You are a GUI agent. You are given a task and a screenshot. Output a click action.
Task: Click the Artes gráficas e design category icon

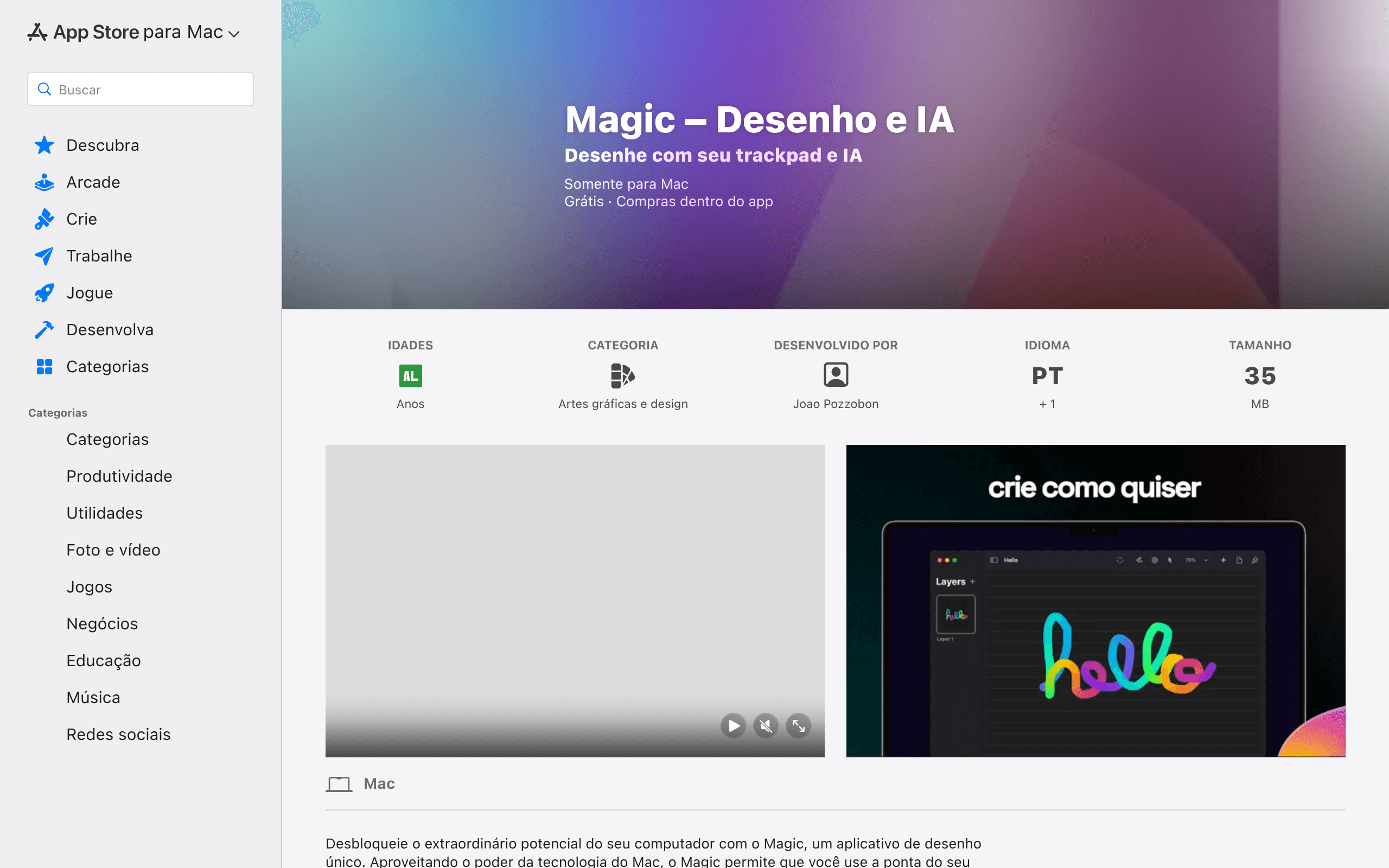623,375
